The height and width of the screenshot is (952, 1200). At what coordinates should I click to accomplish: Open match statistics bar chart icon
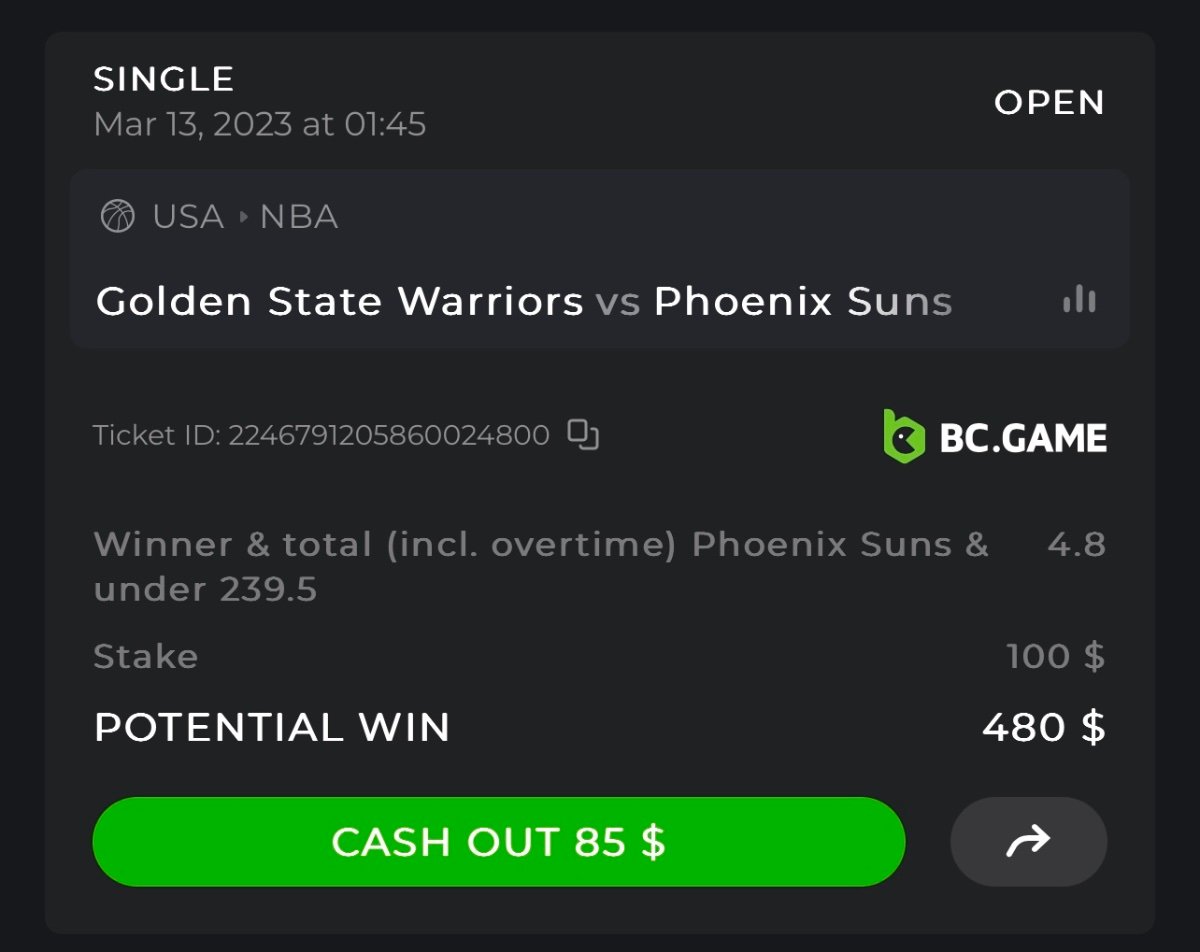1079,299
